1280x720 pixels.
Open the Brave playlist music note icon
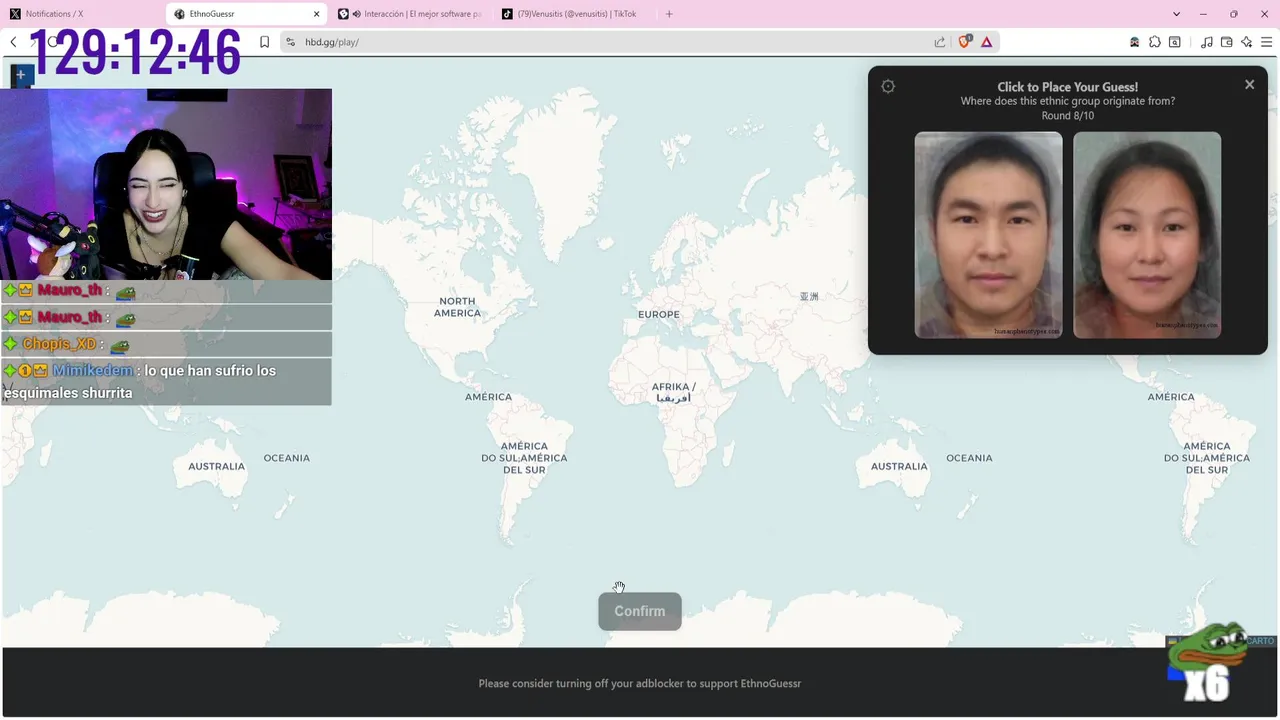coord(1207,42)
